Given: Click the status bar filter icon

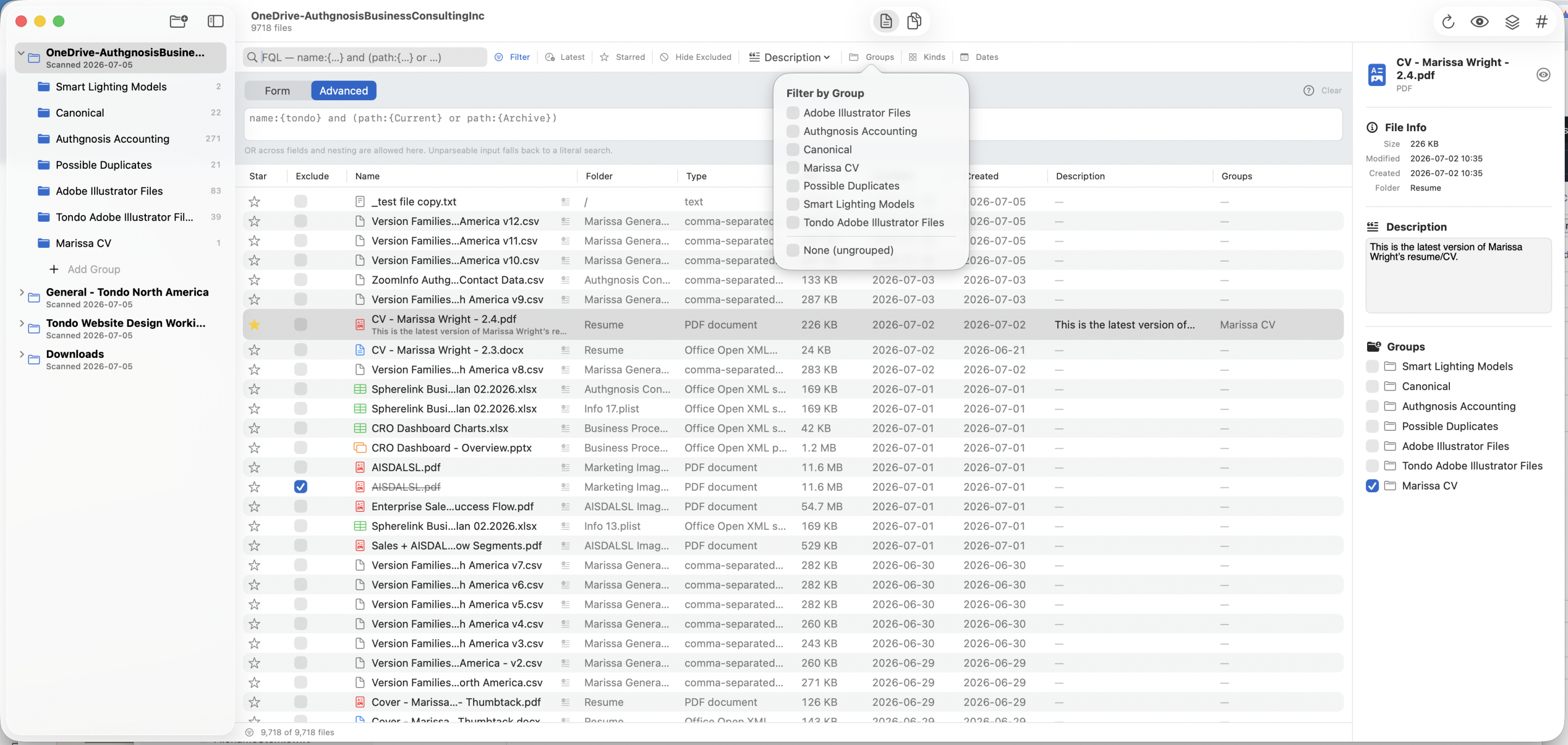Looking at the screenshot, I should click(x=249, y=732).
